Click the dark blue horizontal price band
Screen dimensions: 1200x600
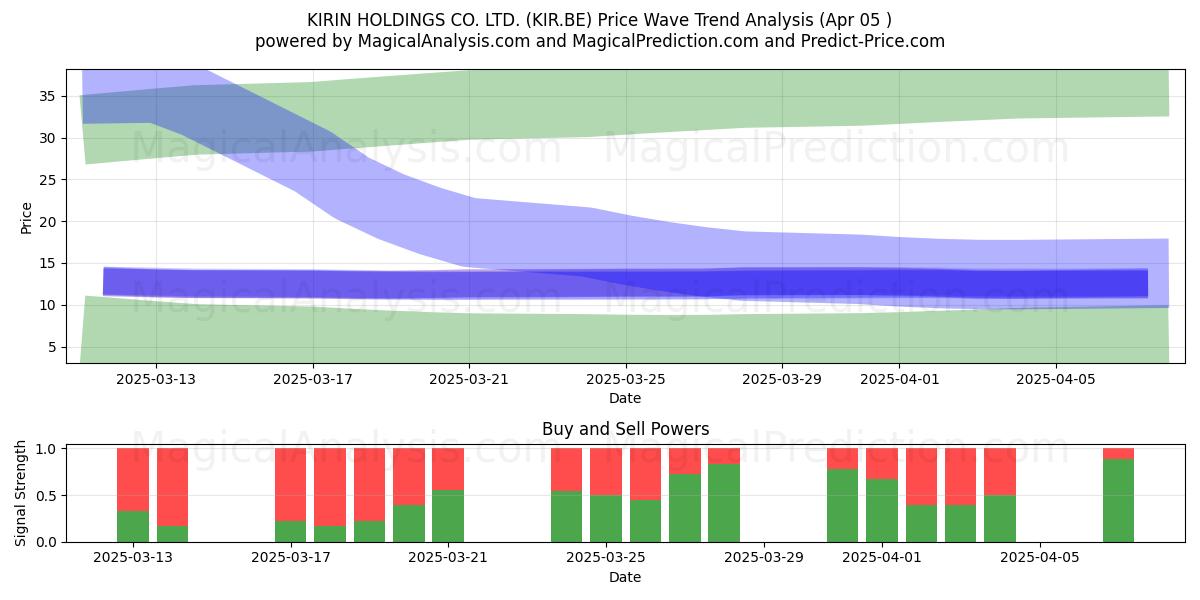625,283
